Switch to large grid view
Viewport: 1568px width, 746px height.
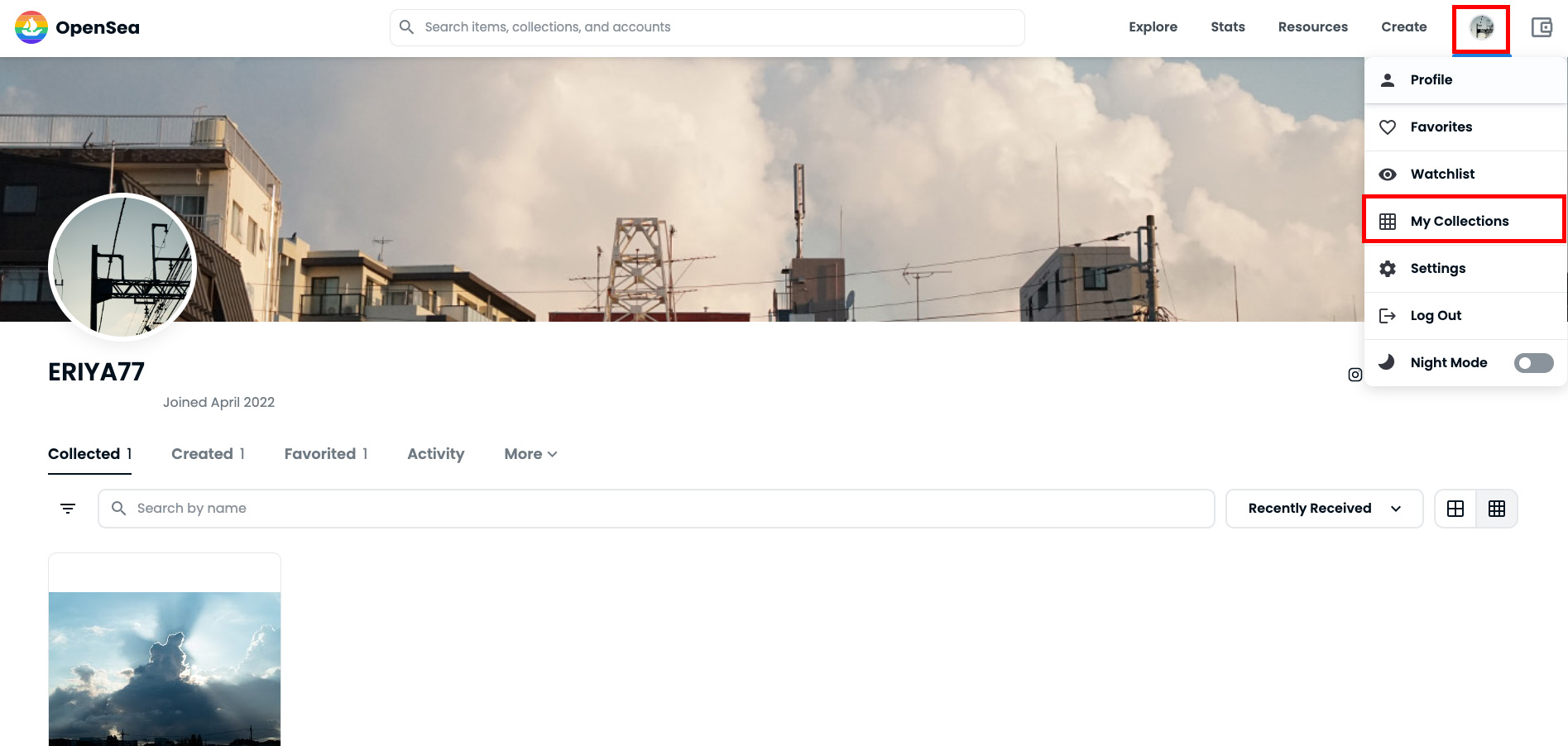point(1455,509)
